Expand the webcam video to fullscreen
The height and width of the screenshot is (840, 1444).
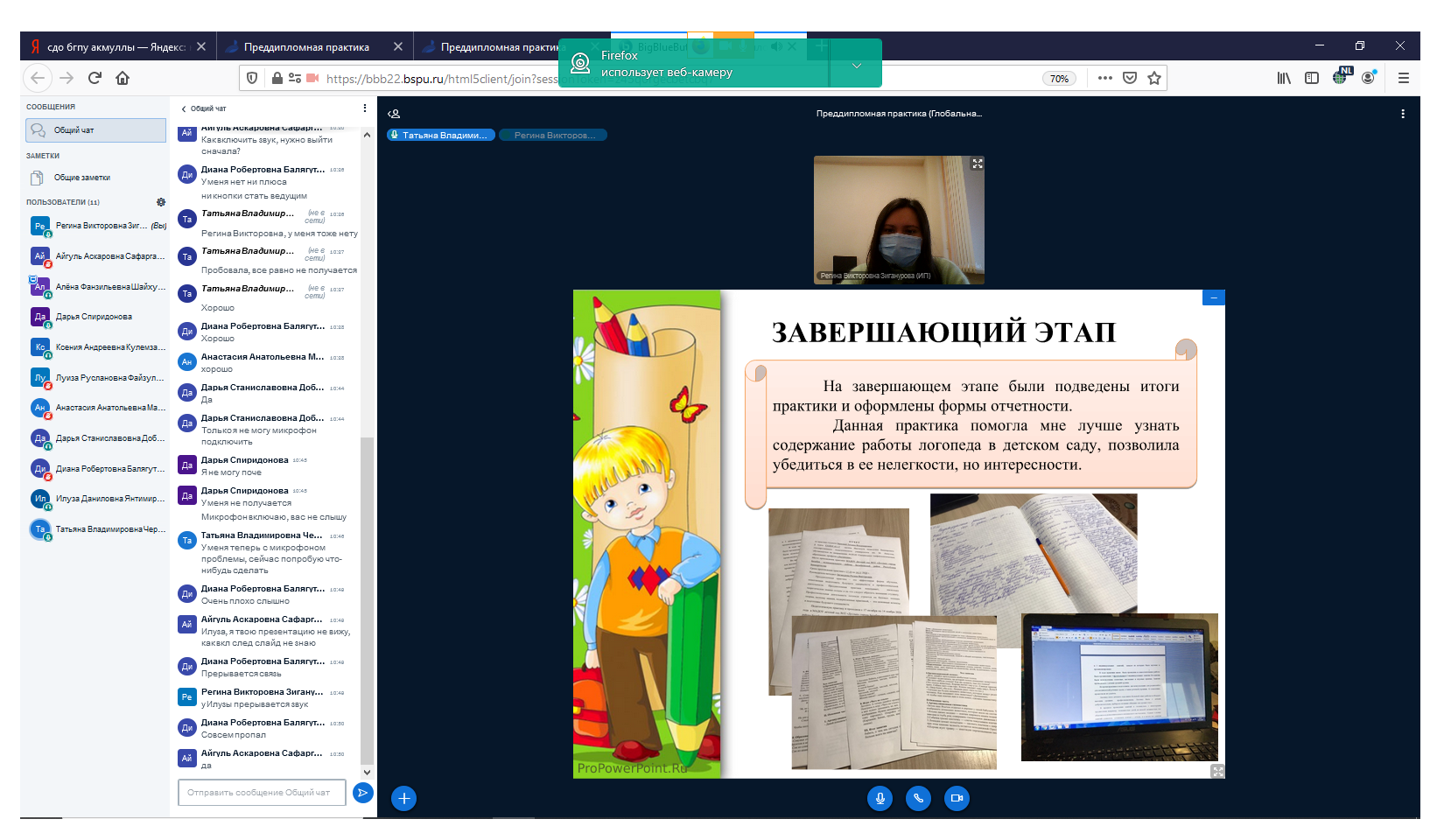pos(978,164)
